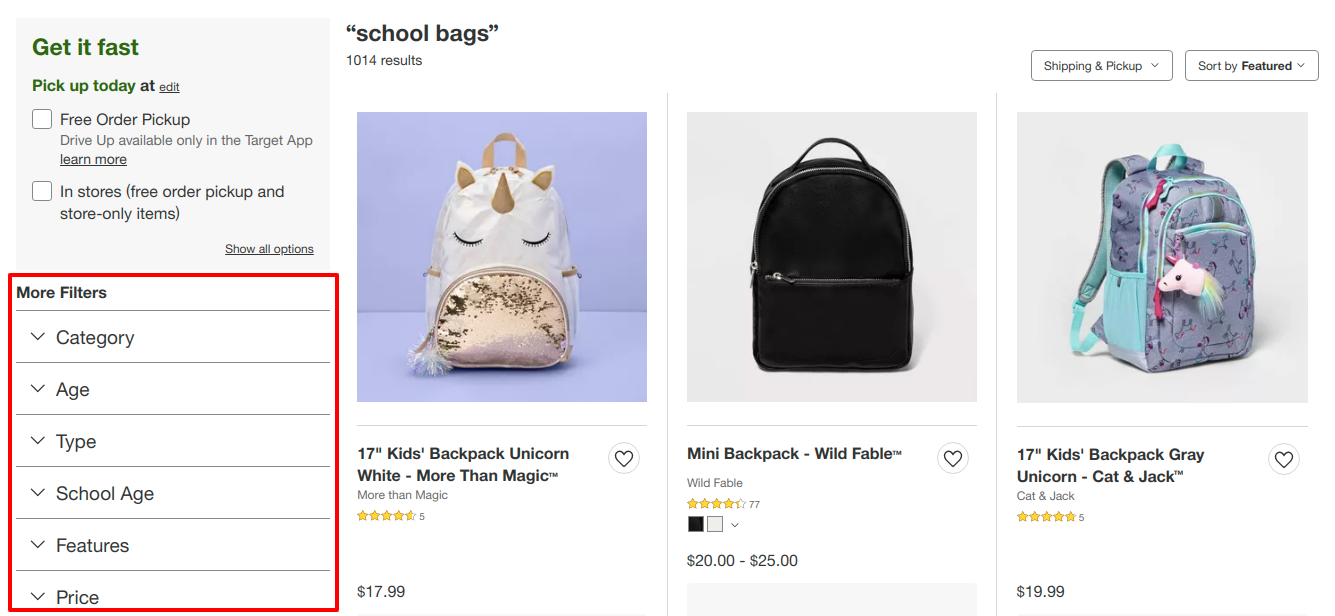
Task: Click star rating under Cat & Jack backpack
Action: (1046, 517)
